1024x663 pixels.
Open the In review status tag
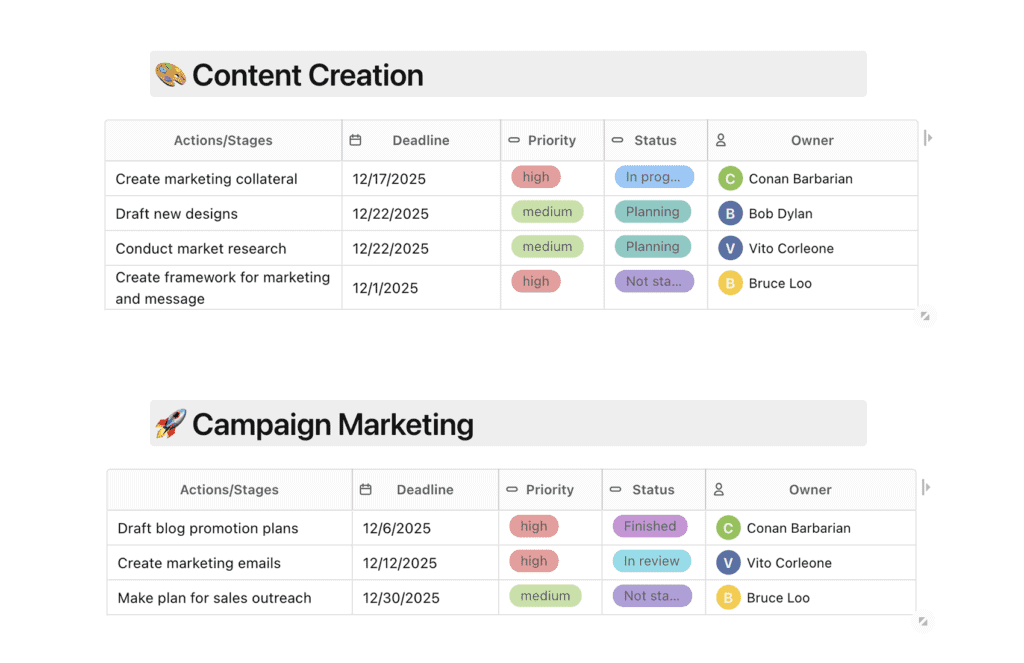[x=651, y=561]
